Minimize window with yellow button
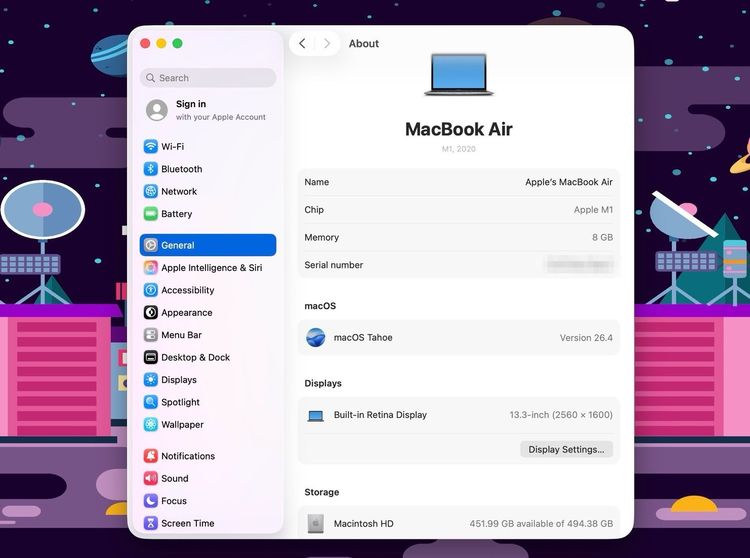The image size is (750, 558). [162, 44]
